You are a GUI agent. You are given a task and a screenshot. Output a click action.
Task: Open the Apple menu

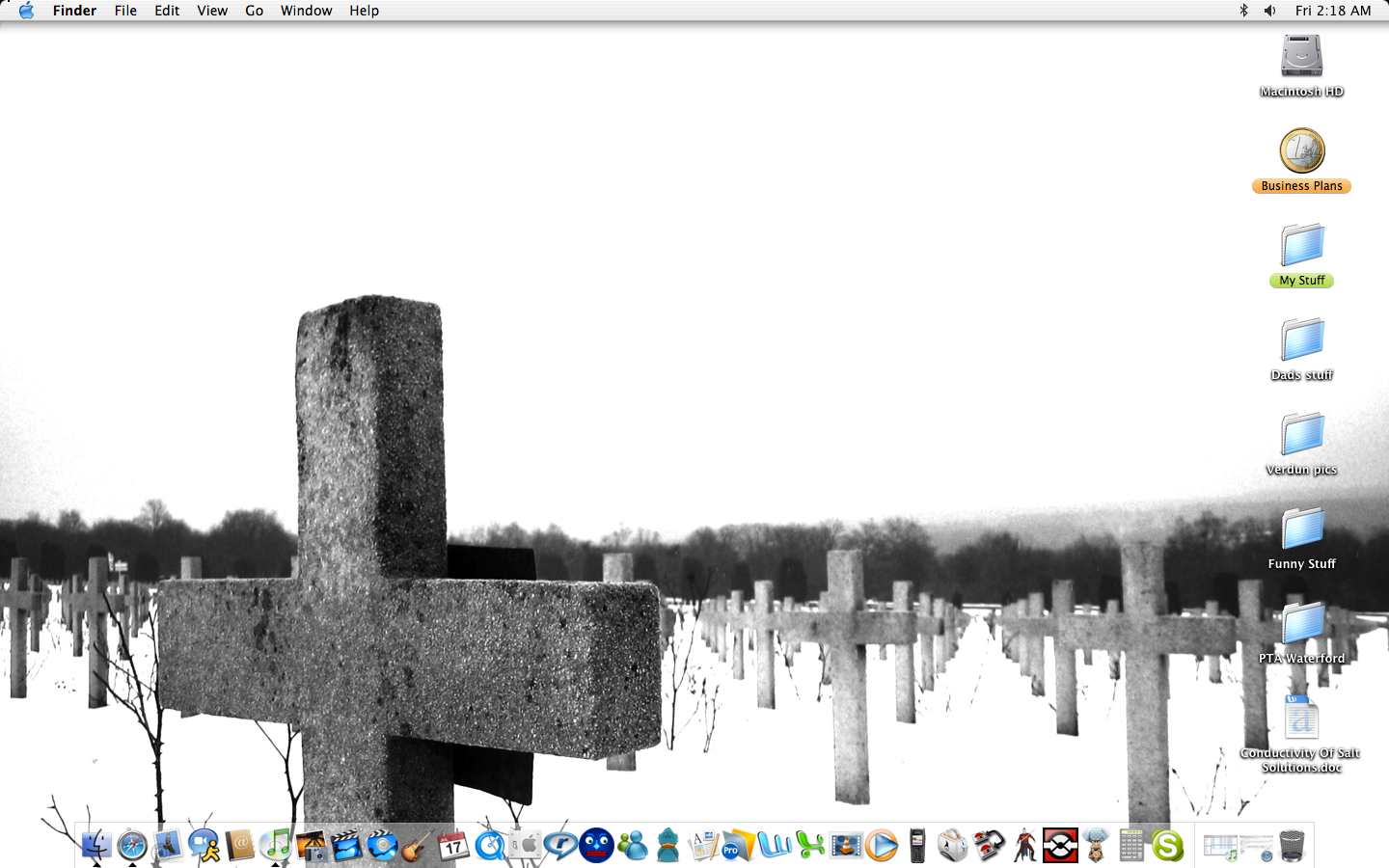click(x=26, y=11)
